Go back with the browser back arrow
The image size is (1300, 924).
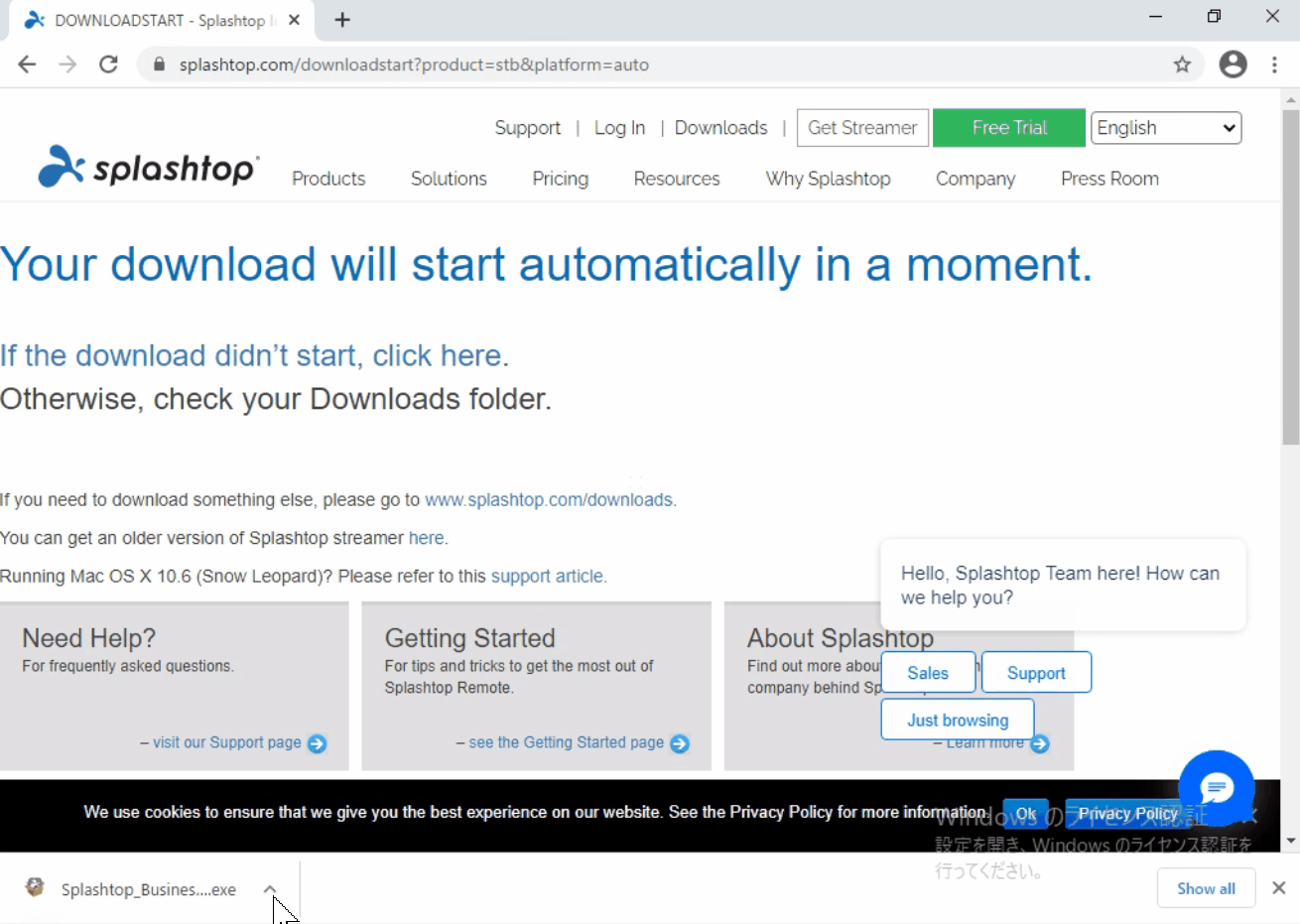click(27, 65)
